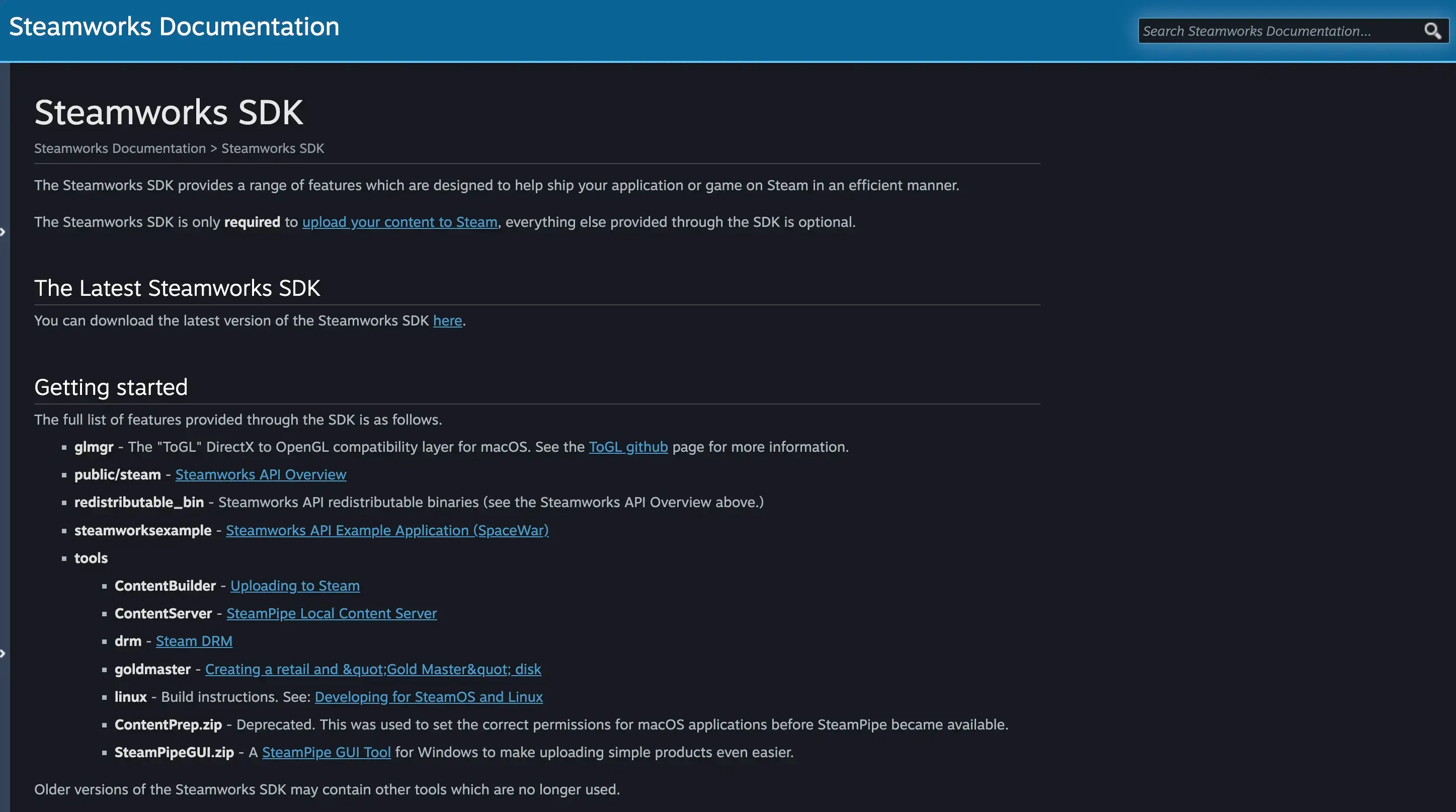Open the Steam DRM link

[194, 641]
